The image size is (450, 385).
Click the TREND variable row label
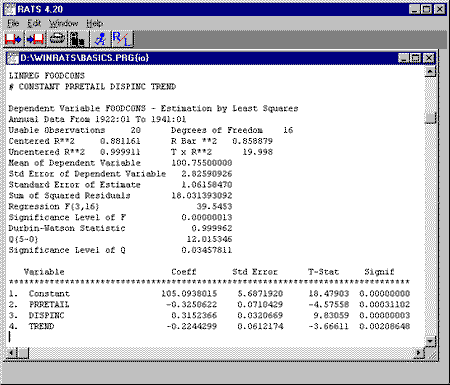(x=42, y=326)
